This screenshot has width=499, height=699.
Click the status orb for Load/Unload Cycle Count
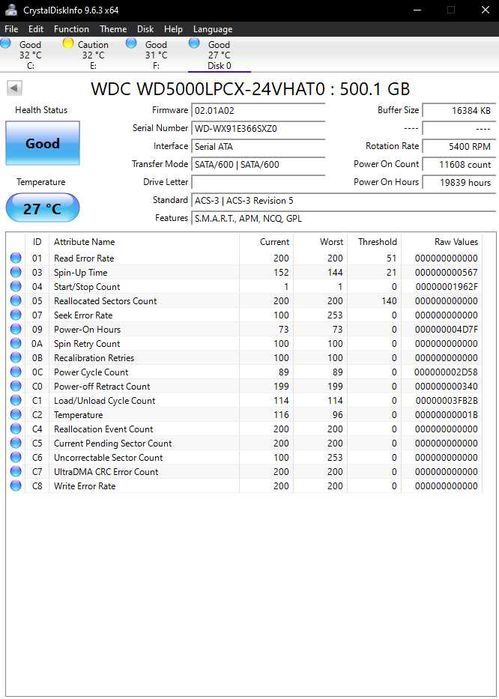pyautogui.click(x=16, y=400)
